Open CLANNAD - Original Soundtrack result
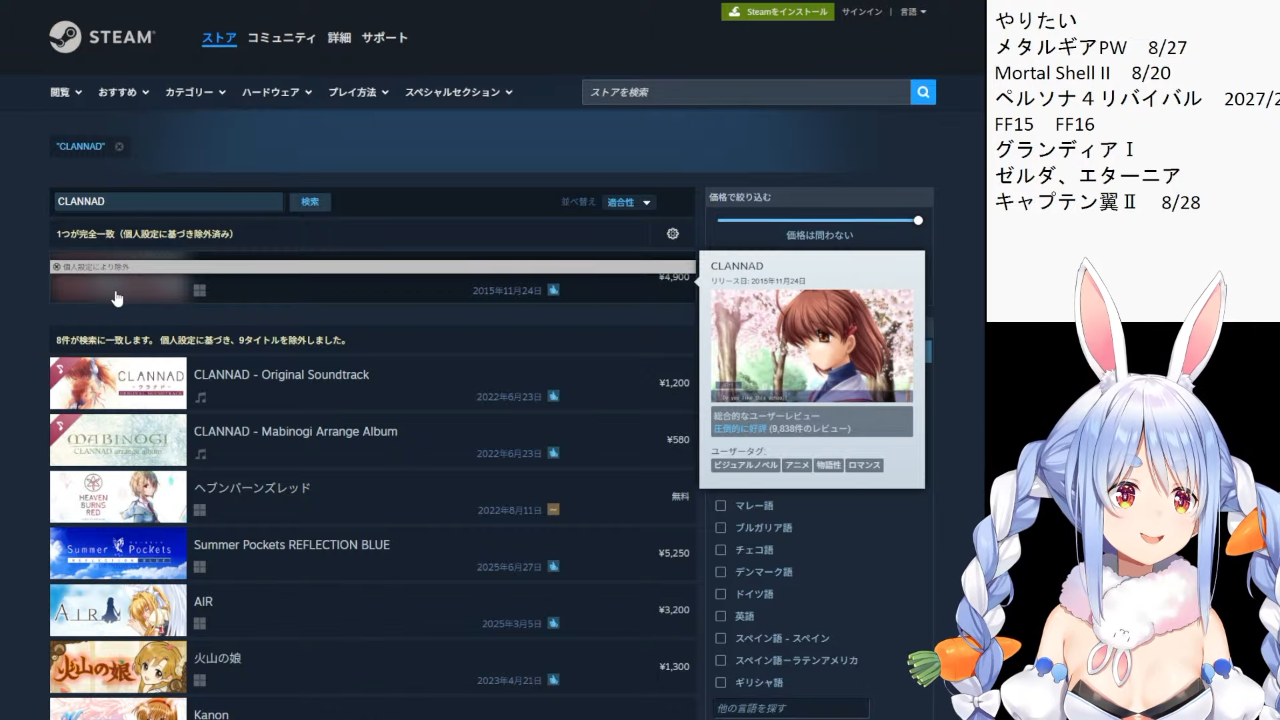 pyautogui.click(x=370, y=383)
